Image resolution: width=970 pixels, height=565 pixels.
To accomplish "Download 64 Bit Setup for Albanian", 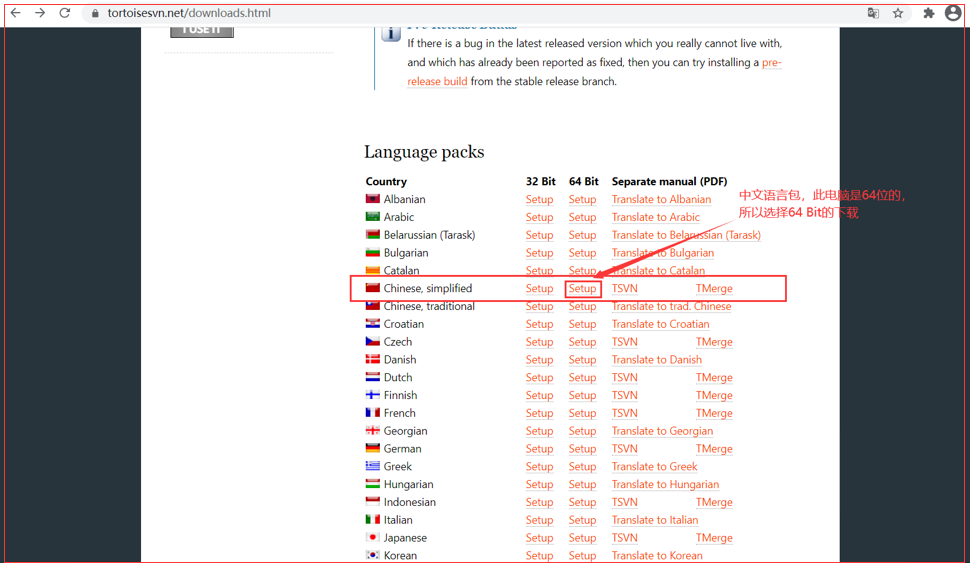I will click(x=583, y=199).
